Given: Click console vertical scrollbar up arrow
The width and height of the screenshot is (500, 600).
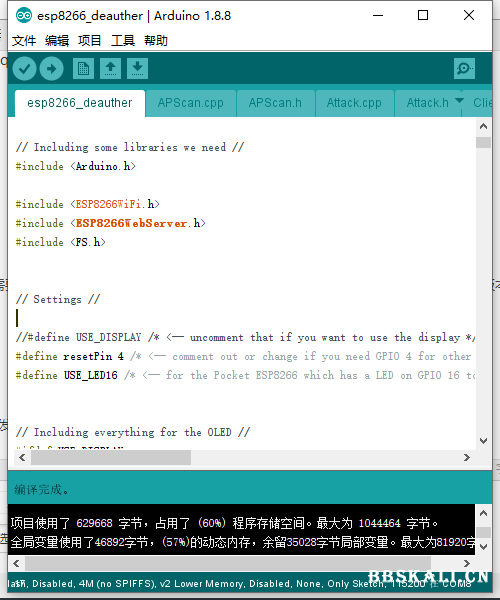Looking at the screenshot, I should click(483, 513).
